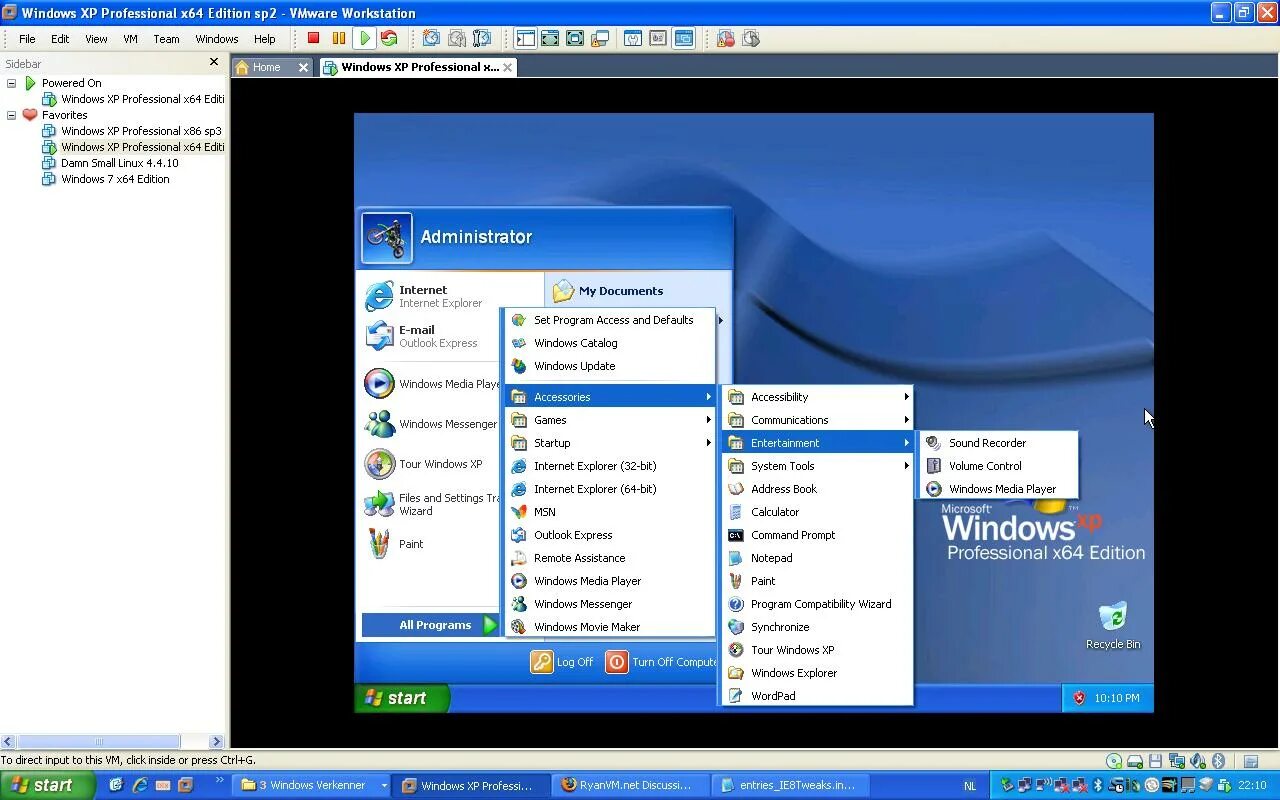
Task: Click entries_IE8Tweaks.in... taskbar button
Action: [x=790, y=785]
